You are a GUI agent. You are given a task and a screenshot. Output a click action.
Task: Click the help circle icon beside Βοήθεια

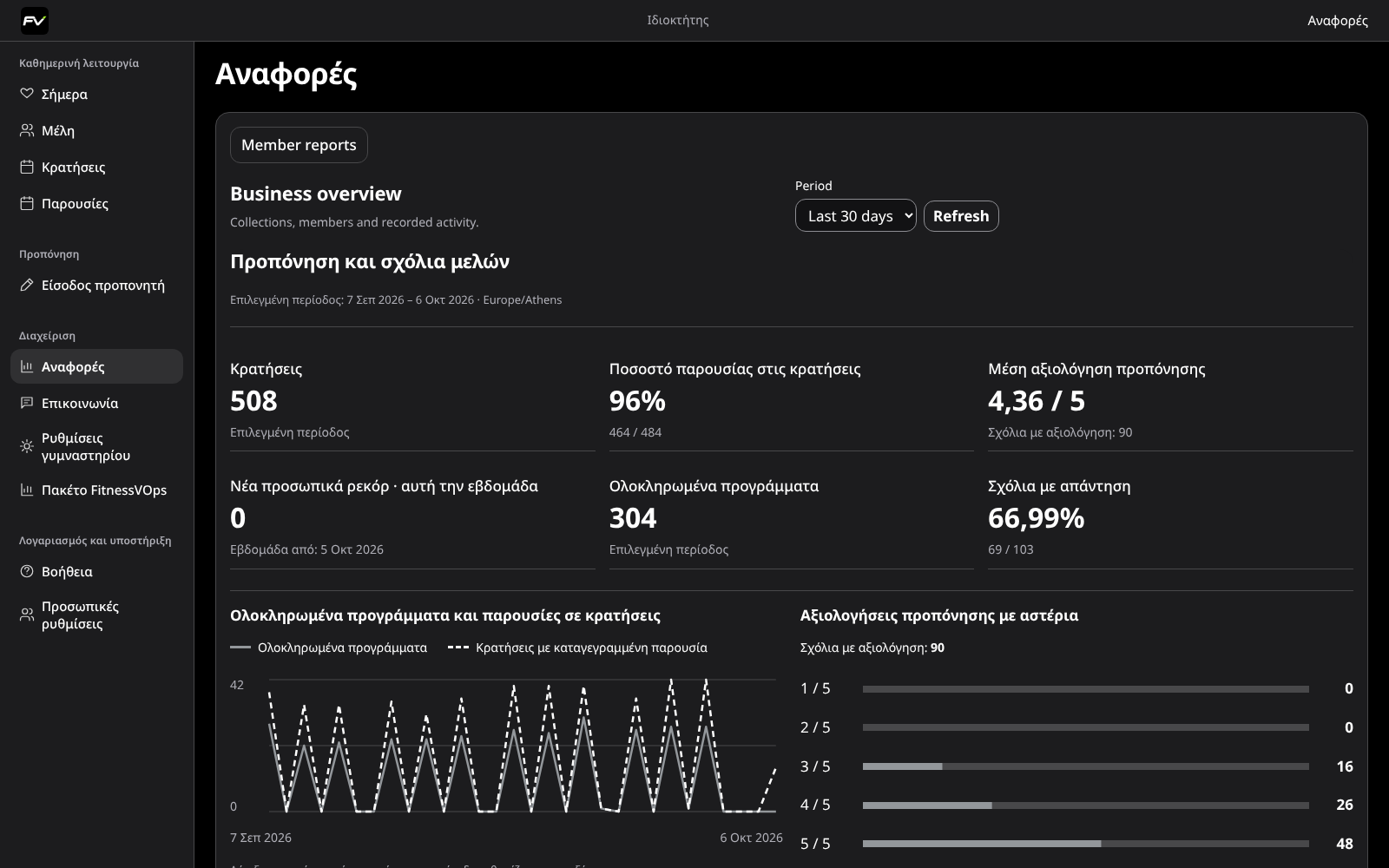tap(27, 571)
